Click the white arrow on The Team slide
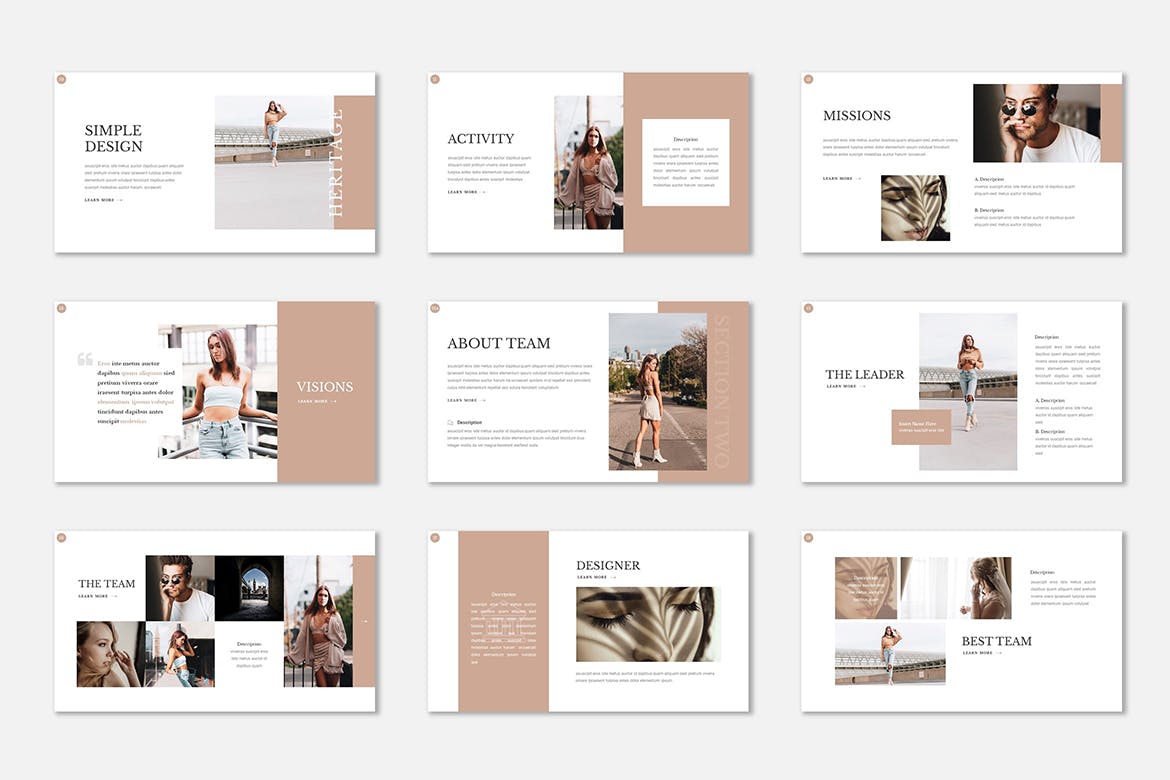This screenshot has width=1170, height=780. 364,621
